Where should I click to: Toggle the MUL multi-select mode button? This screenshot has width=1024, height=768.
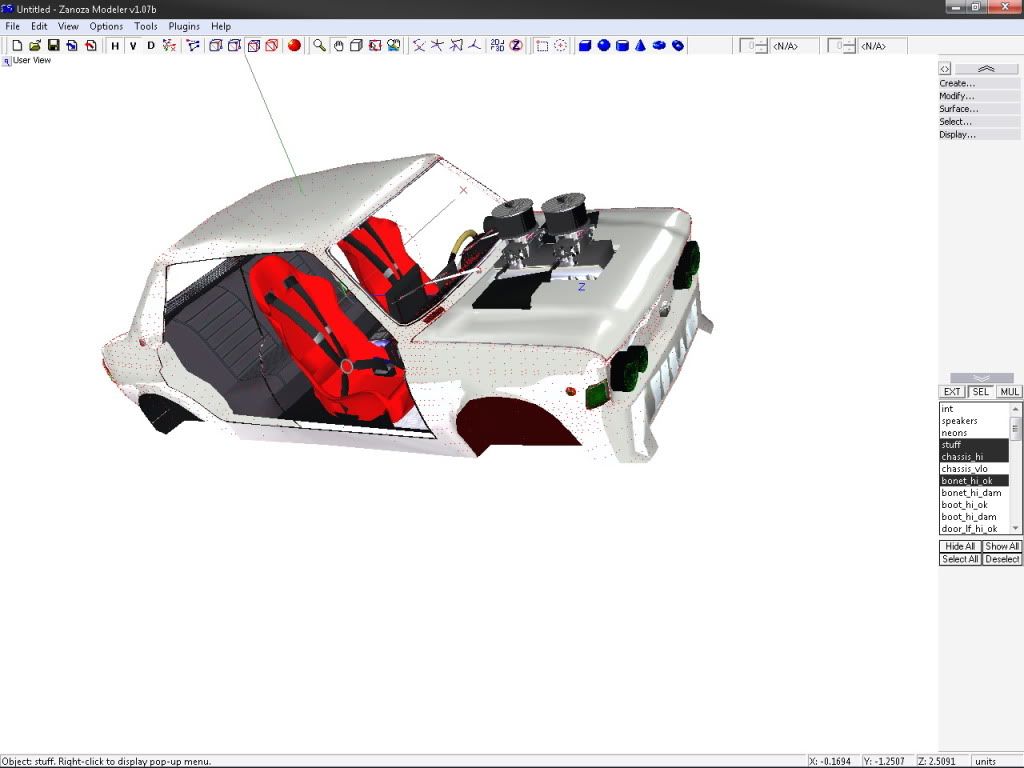(x=1009, y=392)
